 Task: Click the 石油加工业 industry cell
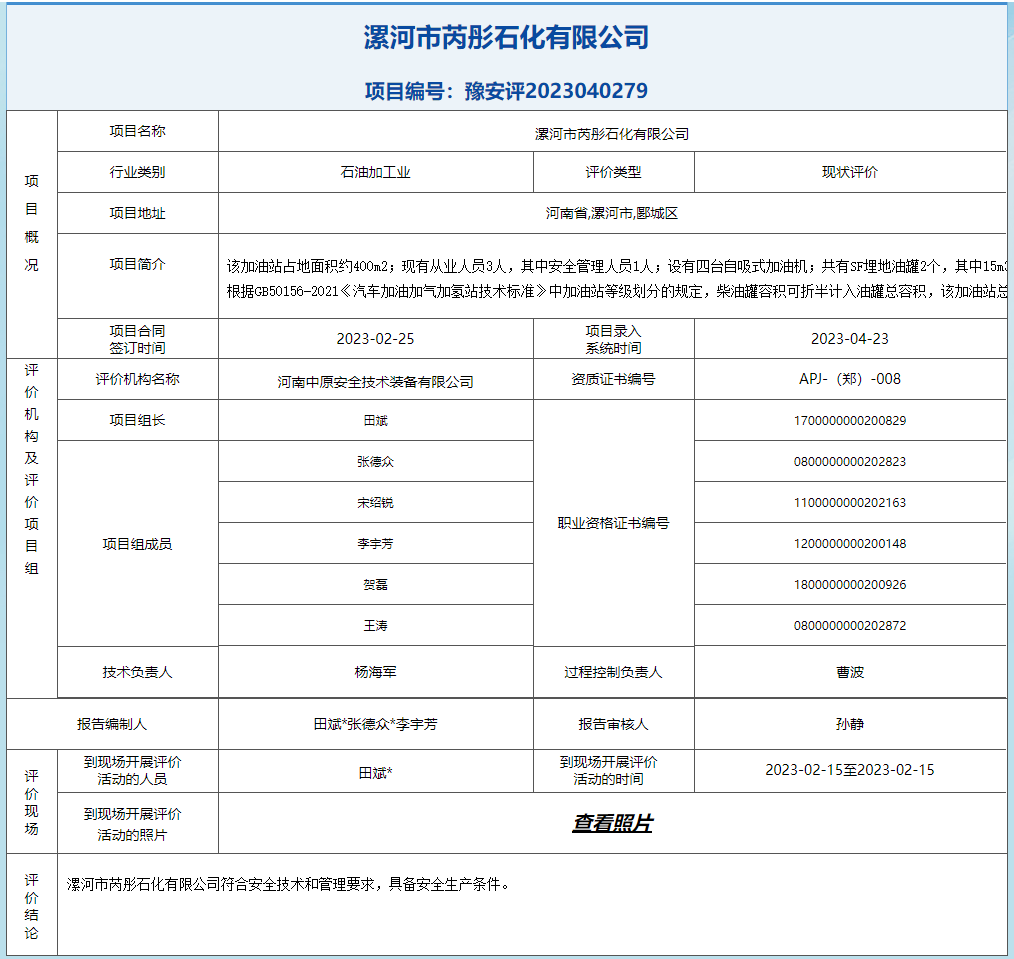coord(376,172)
